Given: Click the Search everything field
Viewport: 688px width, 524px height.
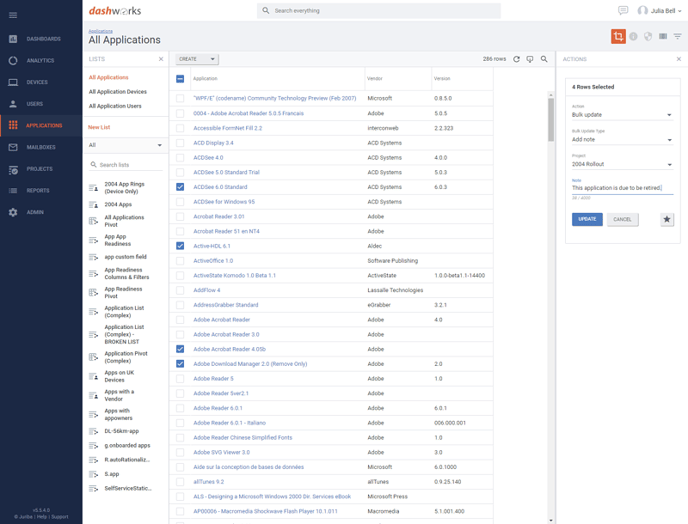Looking at the screenshot, I should 379,11.
